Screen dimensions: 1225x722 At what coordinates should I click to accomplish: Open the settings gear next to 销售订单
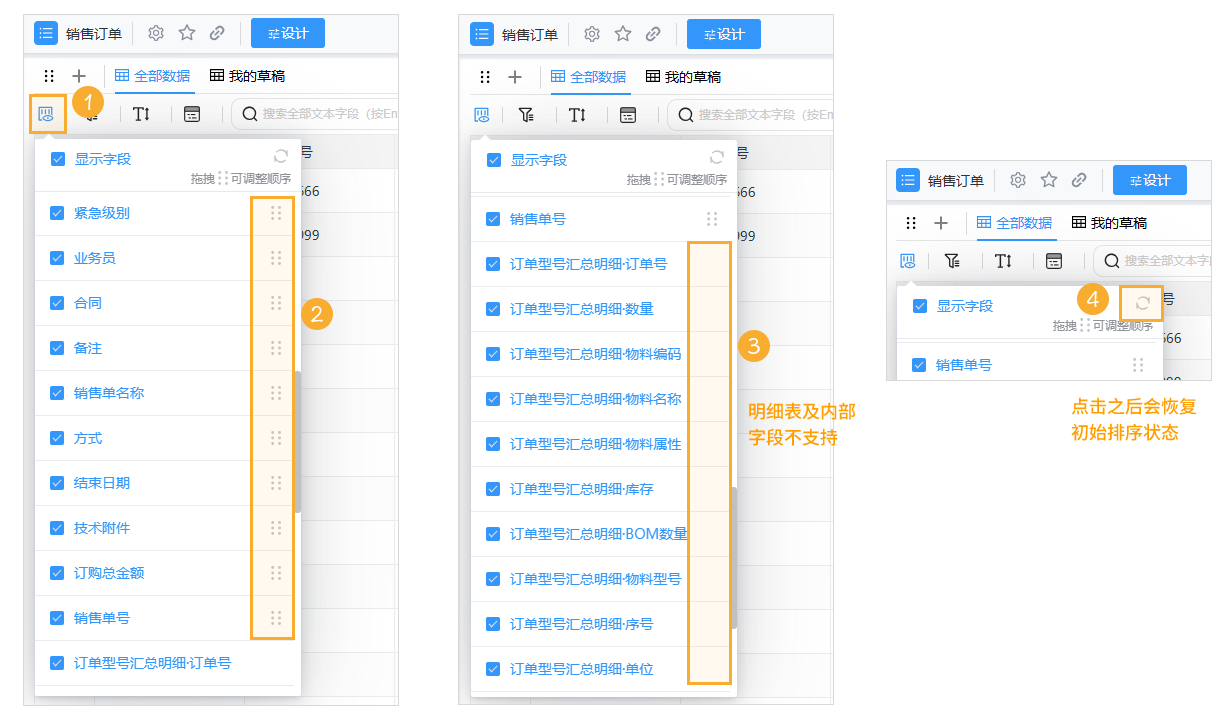pyautogui.click(x=156, y=32)
